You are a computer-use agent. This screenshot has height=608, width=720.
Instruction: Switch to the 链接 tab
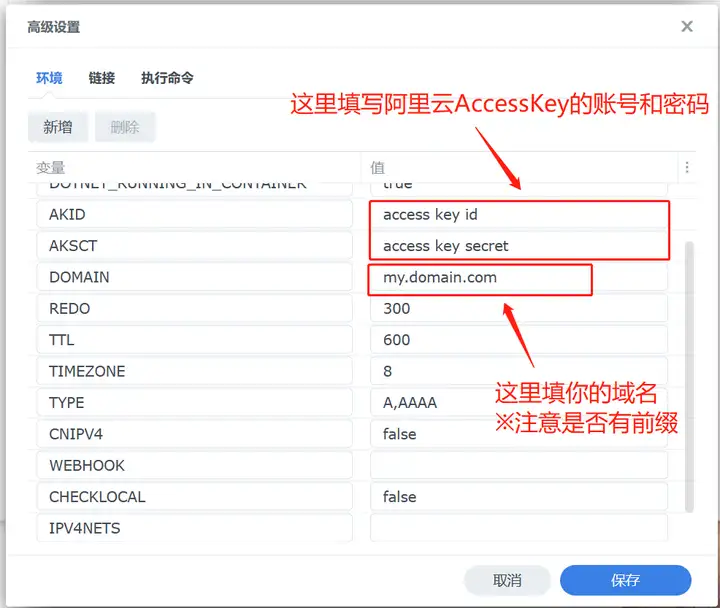pos(101,78)
